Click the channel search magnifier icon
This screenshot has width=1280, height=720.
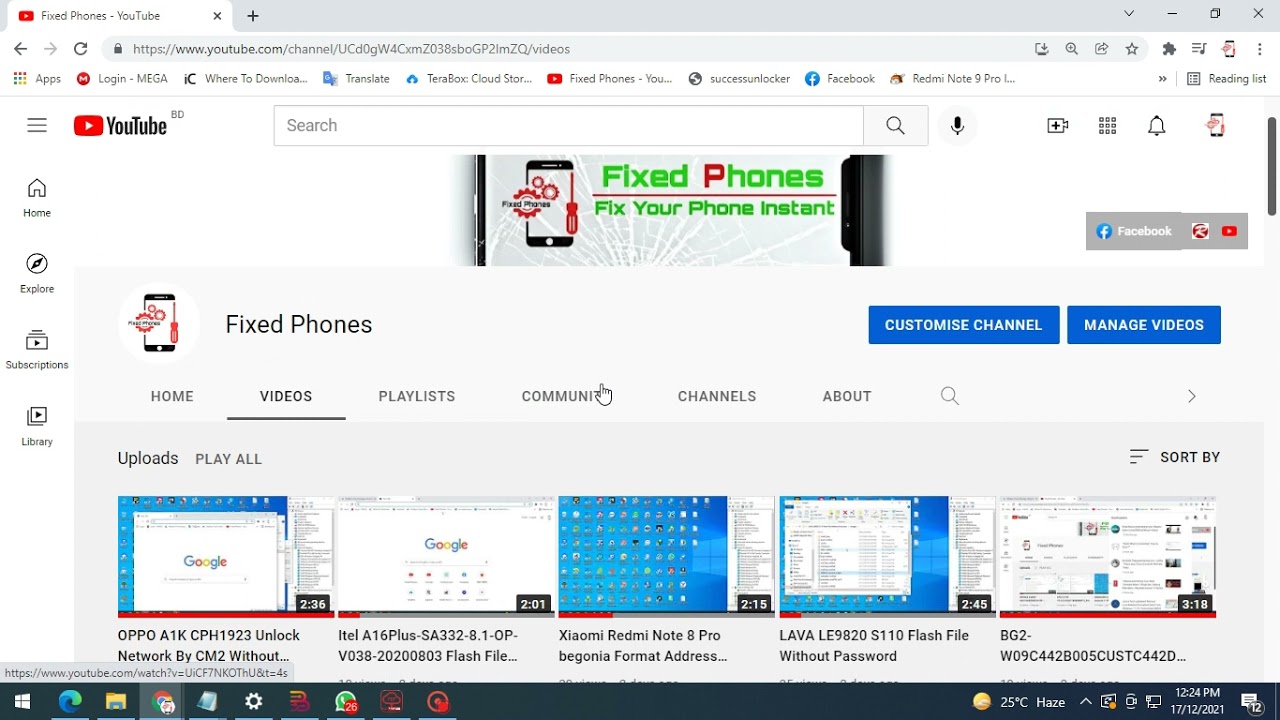pyautogui.click(x=950, y=396)
